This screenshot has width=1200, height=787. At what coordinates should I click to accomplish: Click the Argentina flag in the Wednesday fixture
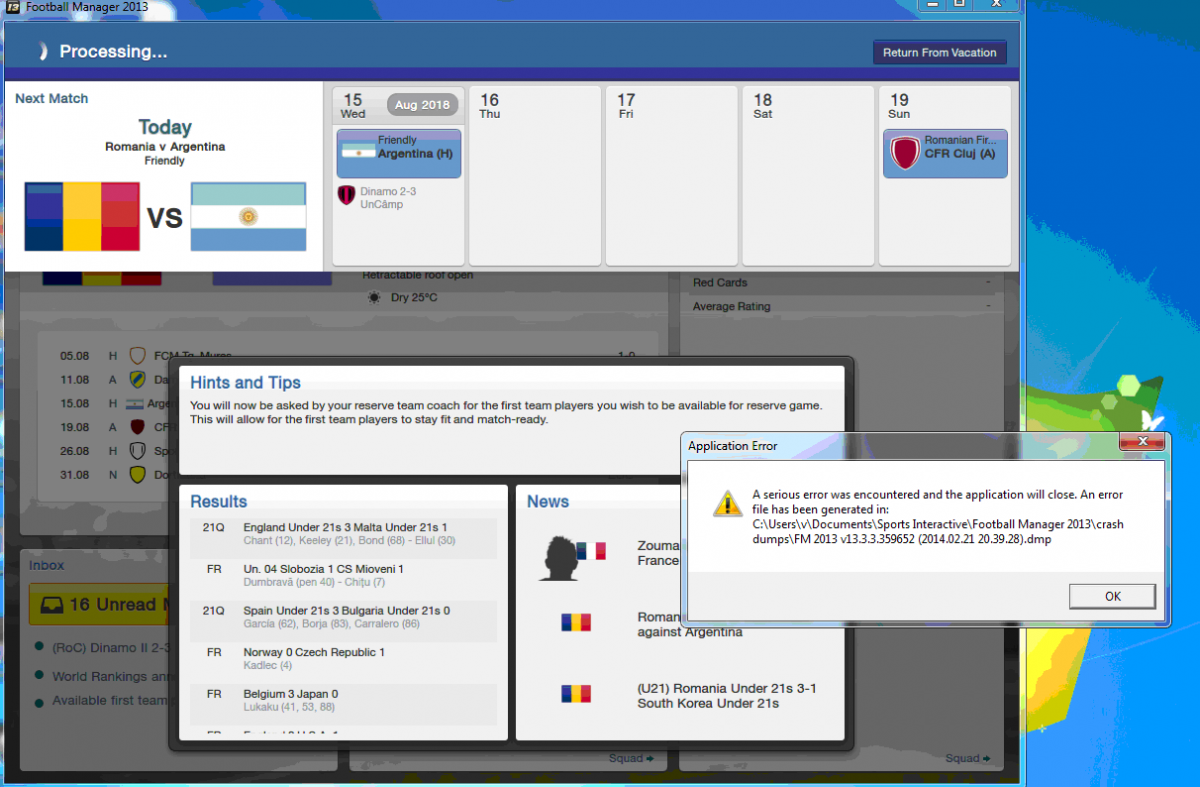click(x=358, y=152)
